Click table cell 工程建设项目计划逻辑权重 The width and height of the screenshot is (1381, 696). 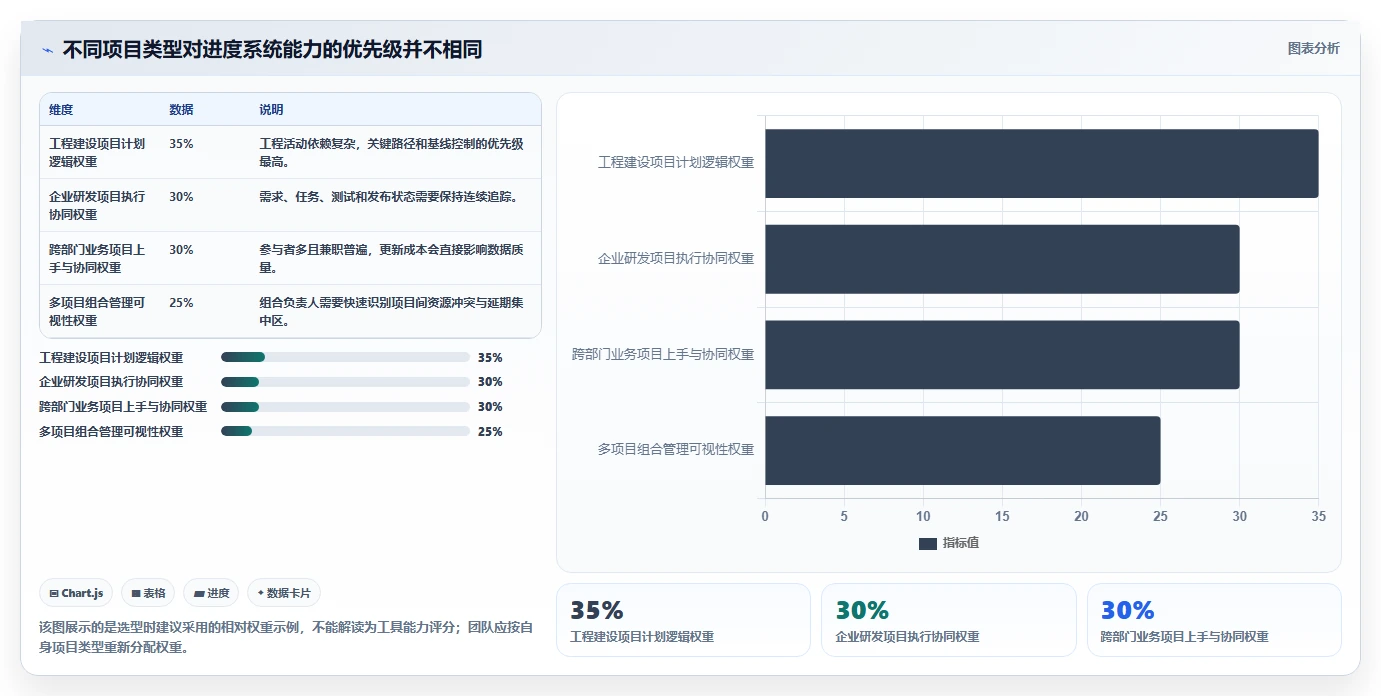coord(97,152)
